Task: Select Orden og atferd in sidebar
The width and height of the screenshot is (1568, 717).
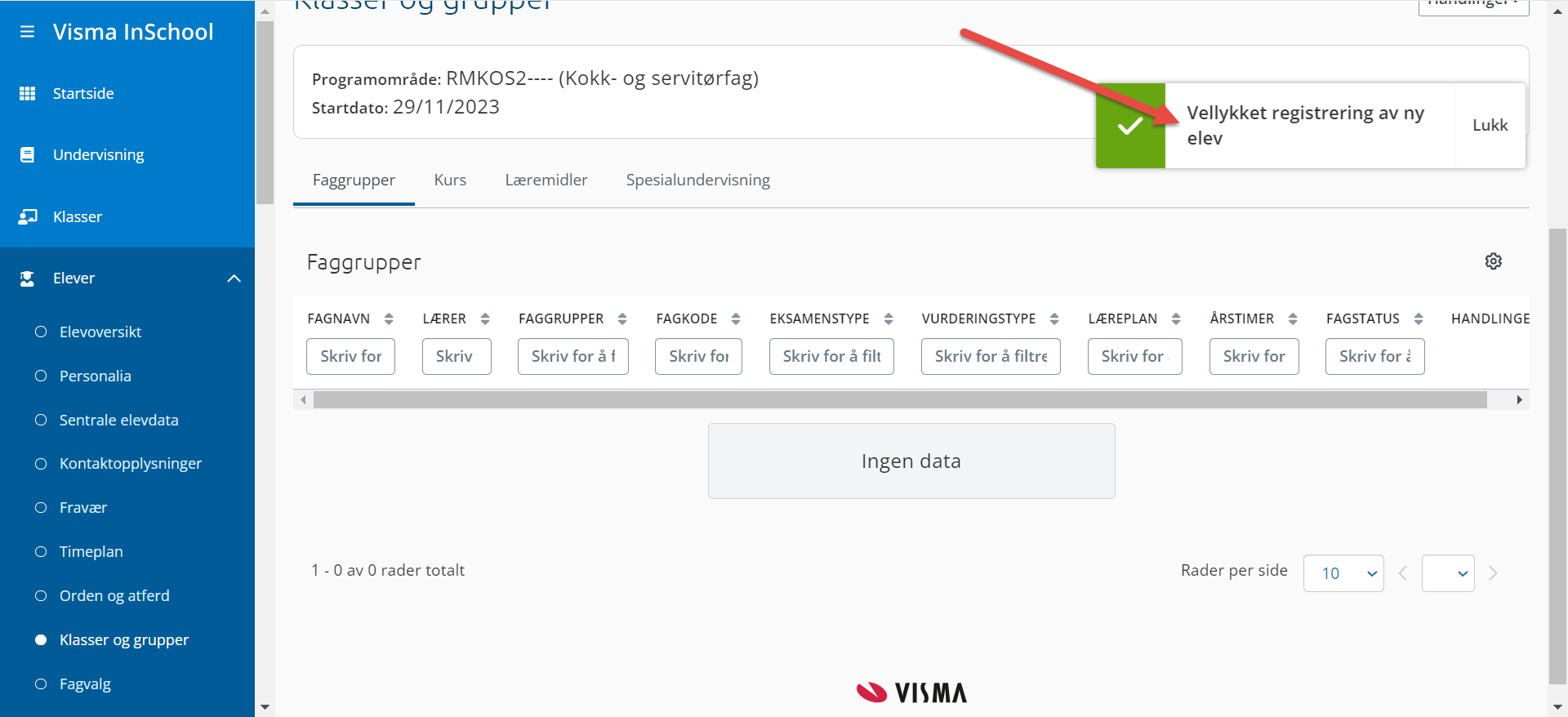Action: [114, 596]
